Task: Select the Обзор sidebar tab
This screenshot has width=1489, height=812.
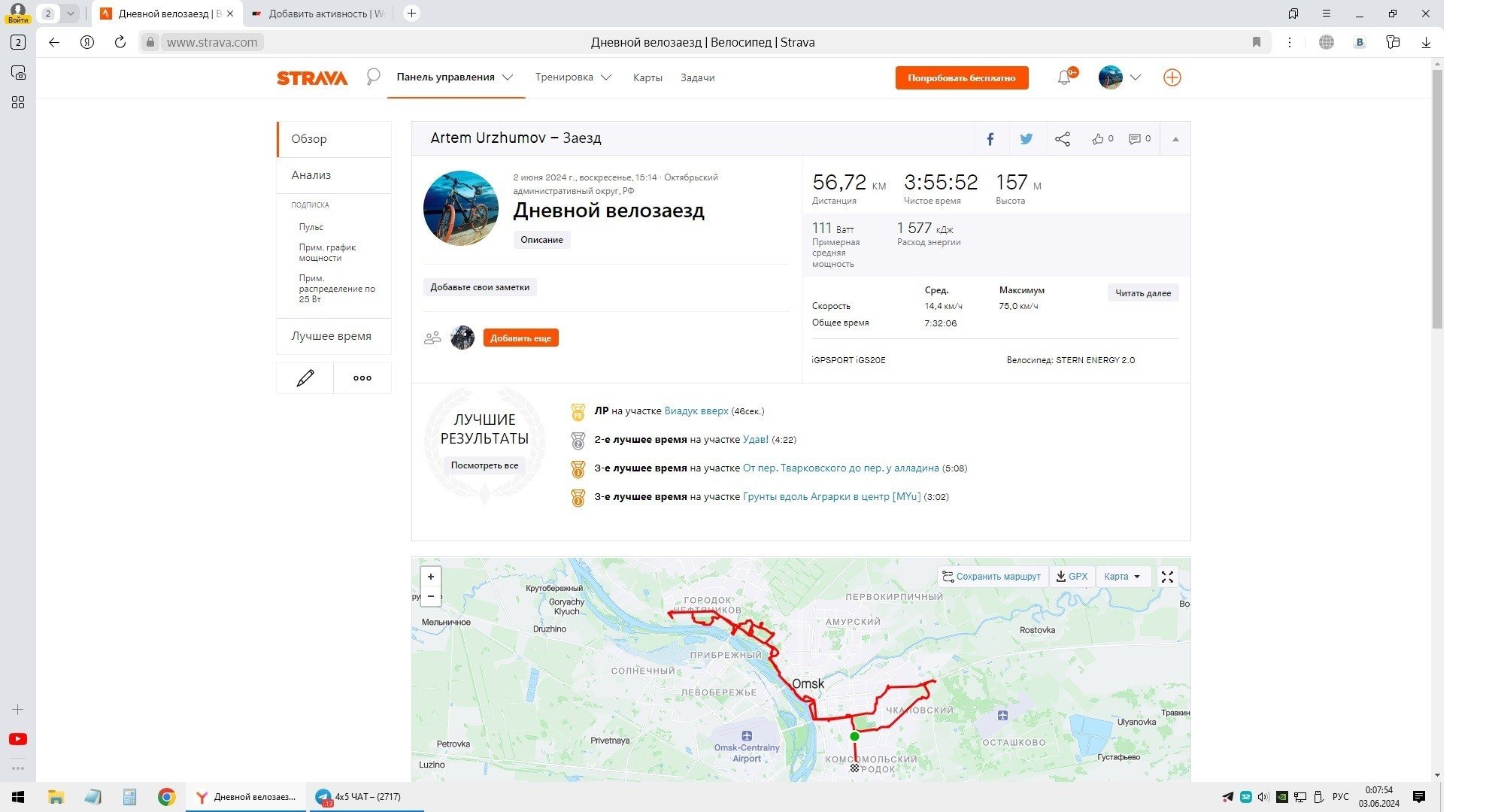Action: pyautogui.click(x=334, y=139)
